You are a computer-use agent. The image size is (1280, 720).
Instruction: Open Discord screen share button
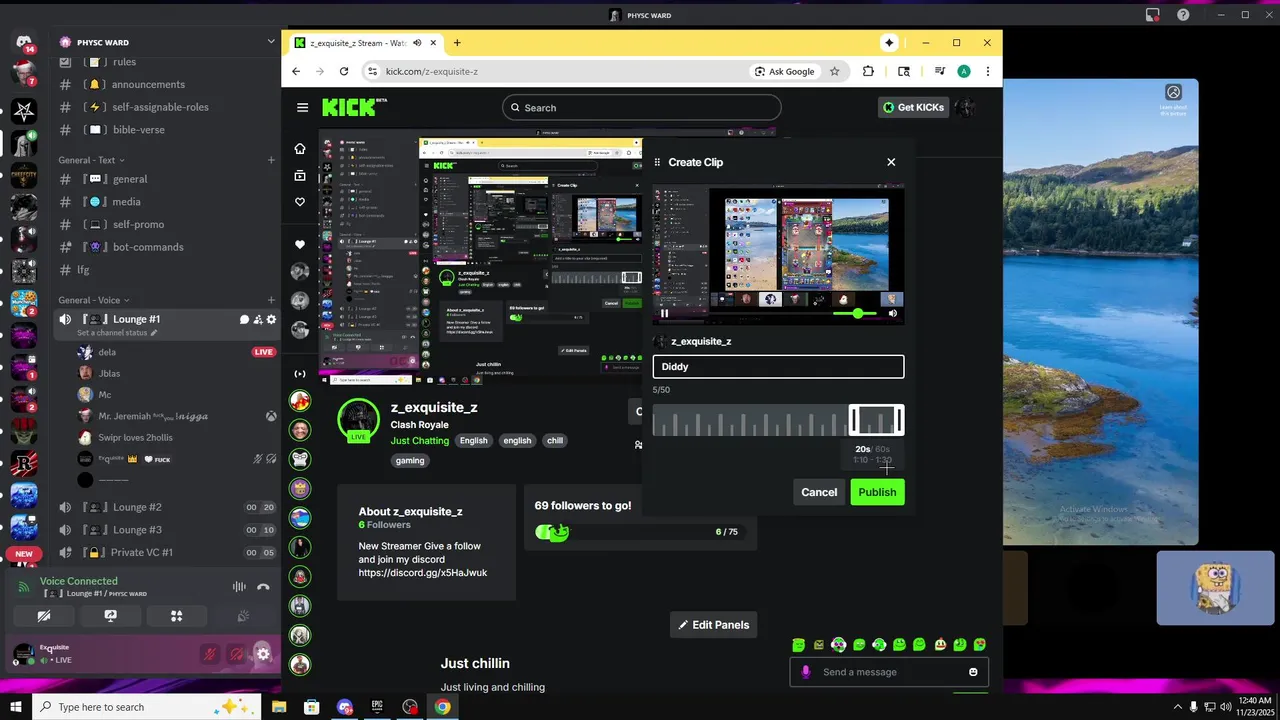coord(110,616)
